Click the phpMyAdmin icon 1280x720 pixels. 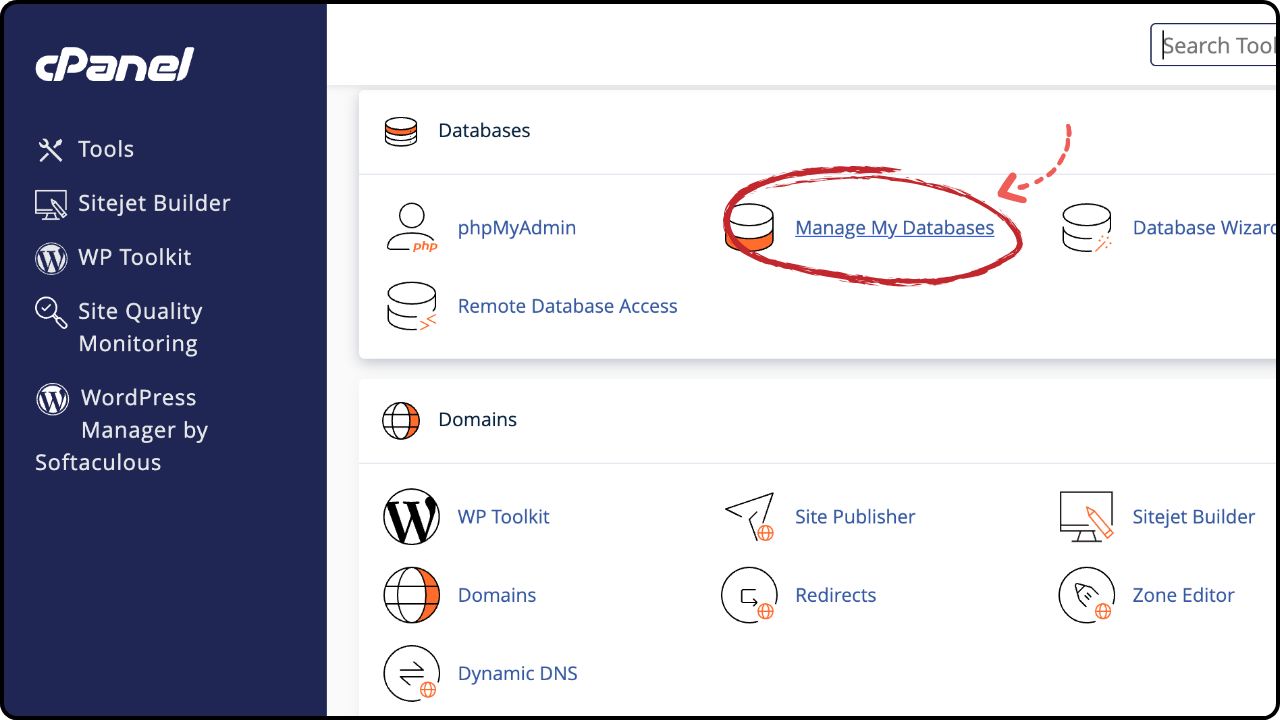(x=412, y=228)
